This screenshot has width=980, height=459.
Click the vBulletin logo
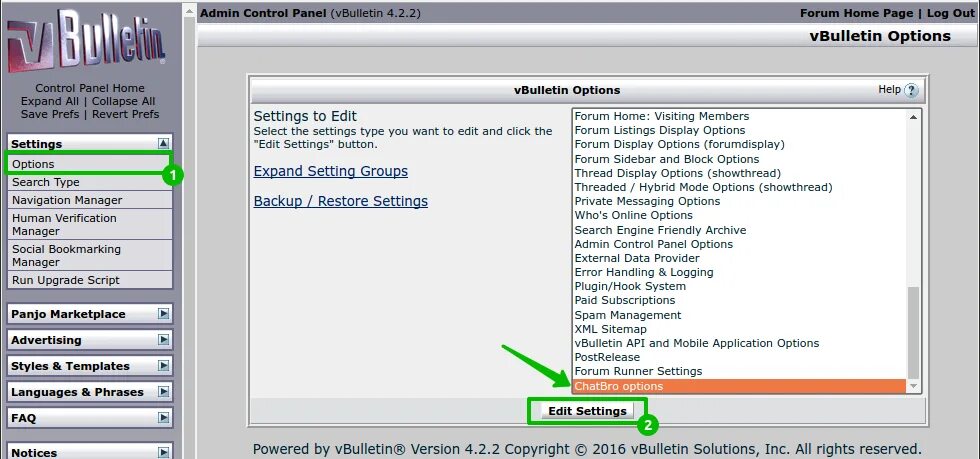(x=86, y=42)
